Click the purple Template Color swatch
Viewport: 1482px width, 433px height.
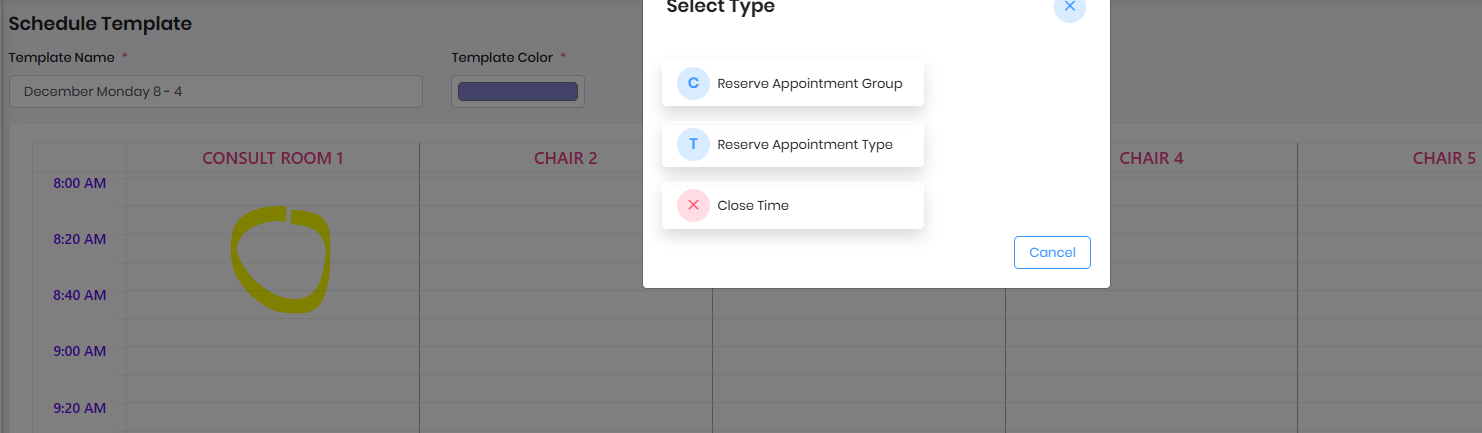pos(517,92)
